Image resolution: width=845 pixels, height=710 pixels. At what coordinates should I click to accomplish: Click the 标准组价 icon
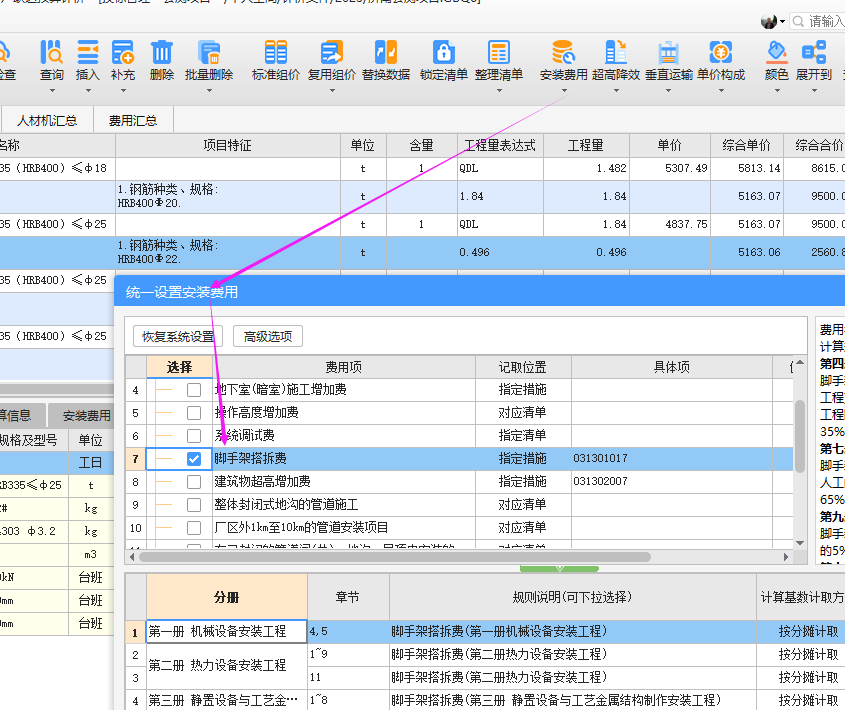(275, 53)
